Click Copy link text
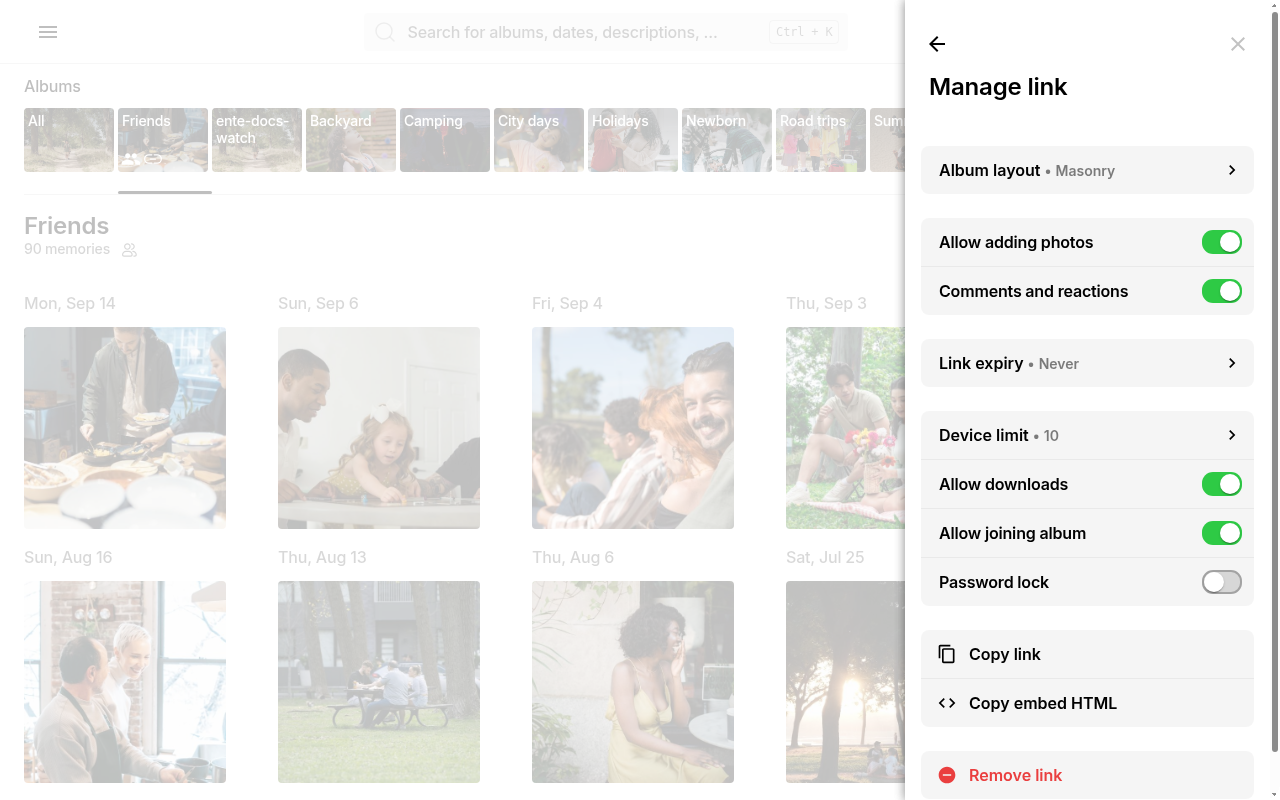 [1004, 654]
